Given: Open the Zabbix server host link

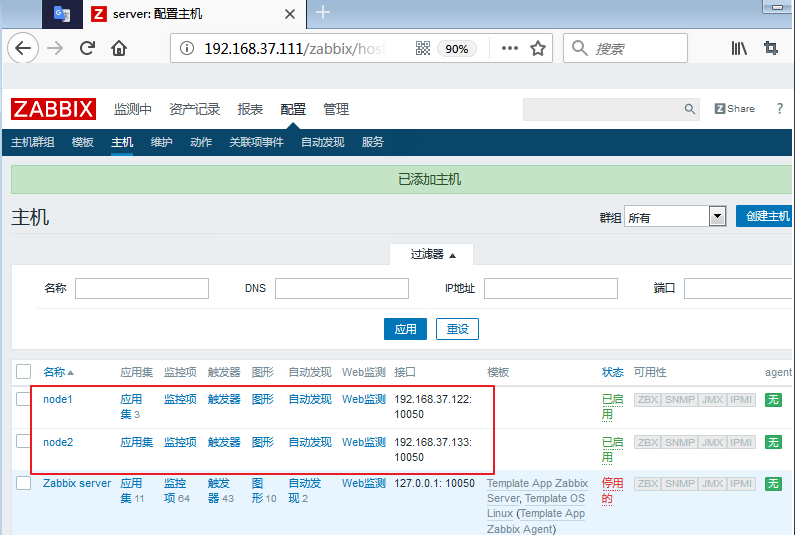Looking at the screenshot, I should pyautogui.click(x=77, y=483).
